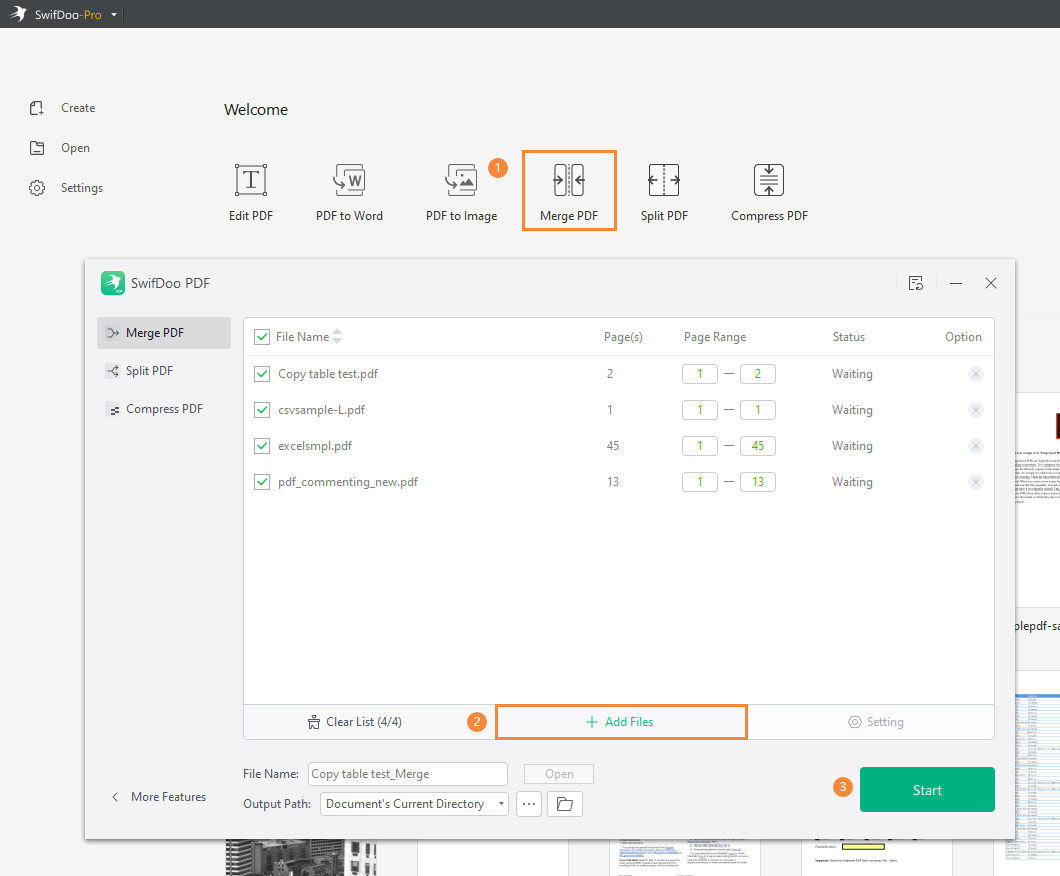Select Merge PDF in dialog sidebar

coord(164,333)
